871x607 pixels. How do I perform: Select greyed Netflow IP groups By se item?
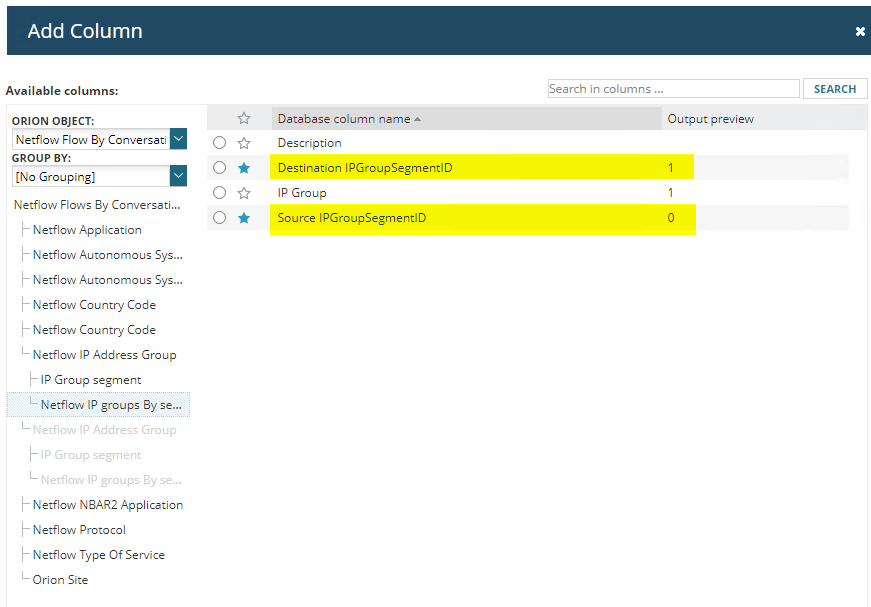[x=111, y=480]
